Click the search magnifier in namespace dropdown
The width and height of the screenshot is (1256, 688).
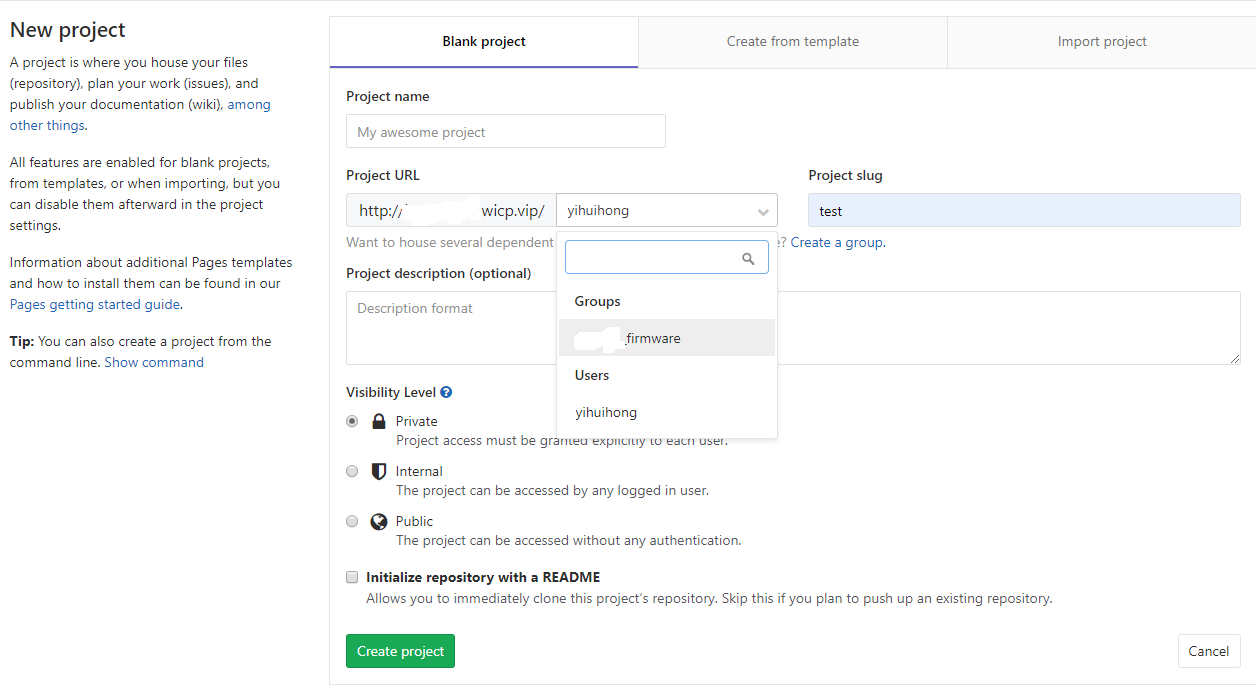(x=749, y=257)
